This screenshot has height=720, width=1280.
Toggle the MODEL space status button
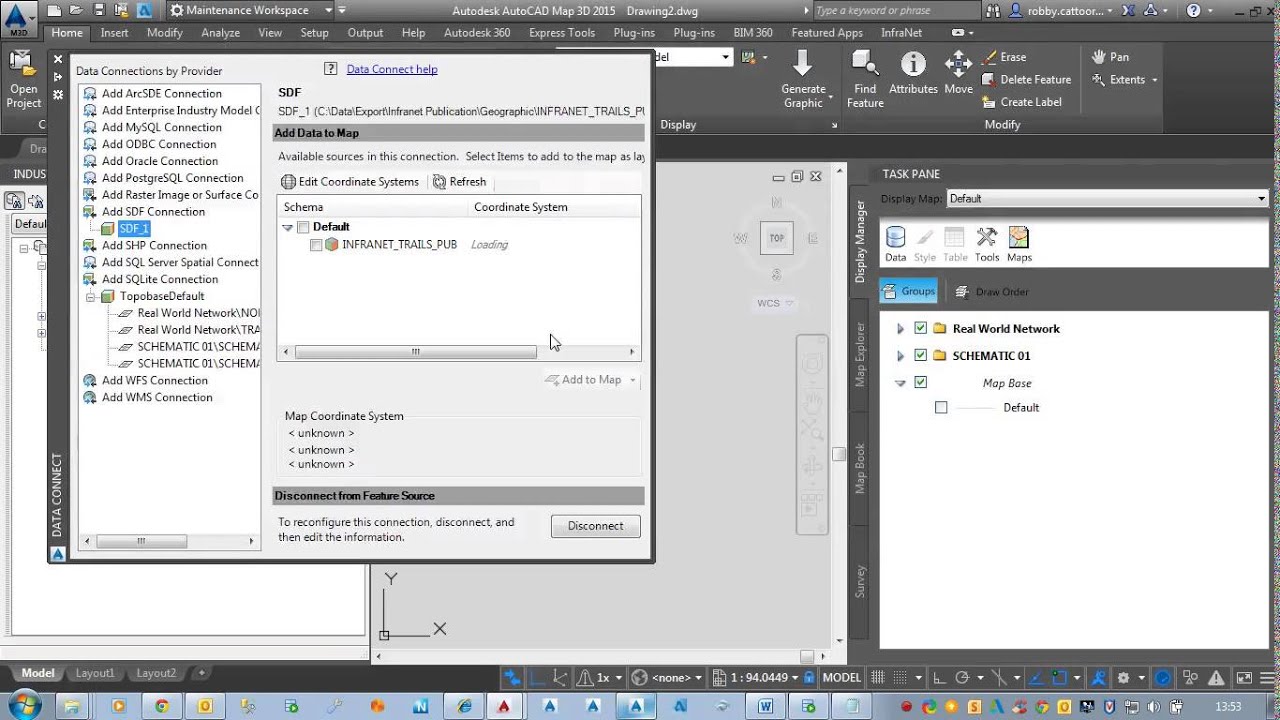pyautogui.click(x=841, y=677)
